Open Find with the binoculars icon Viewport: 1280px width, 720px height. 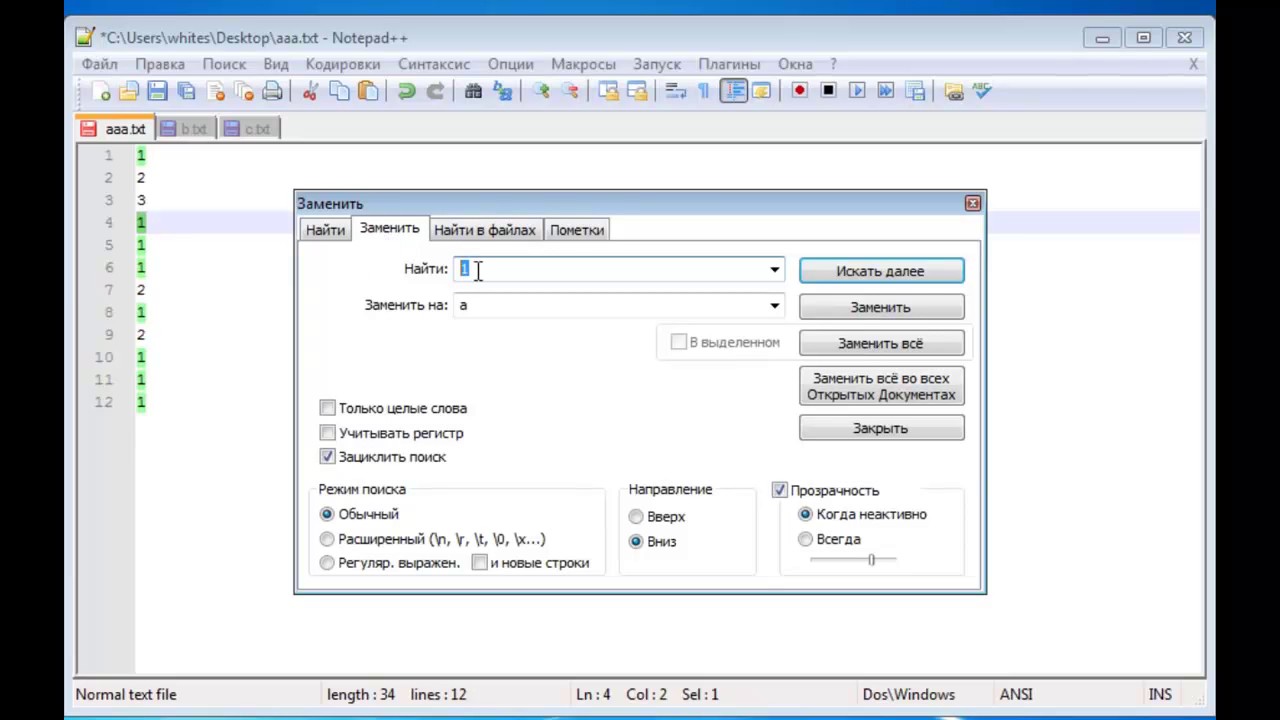click(473, 91)
